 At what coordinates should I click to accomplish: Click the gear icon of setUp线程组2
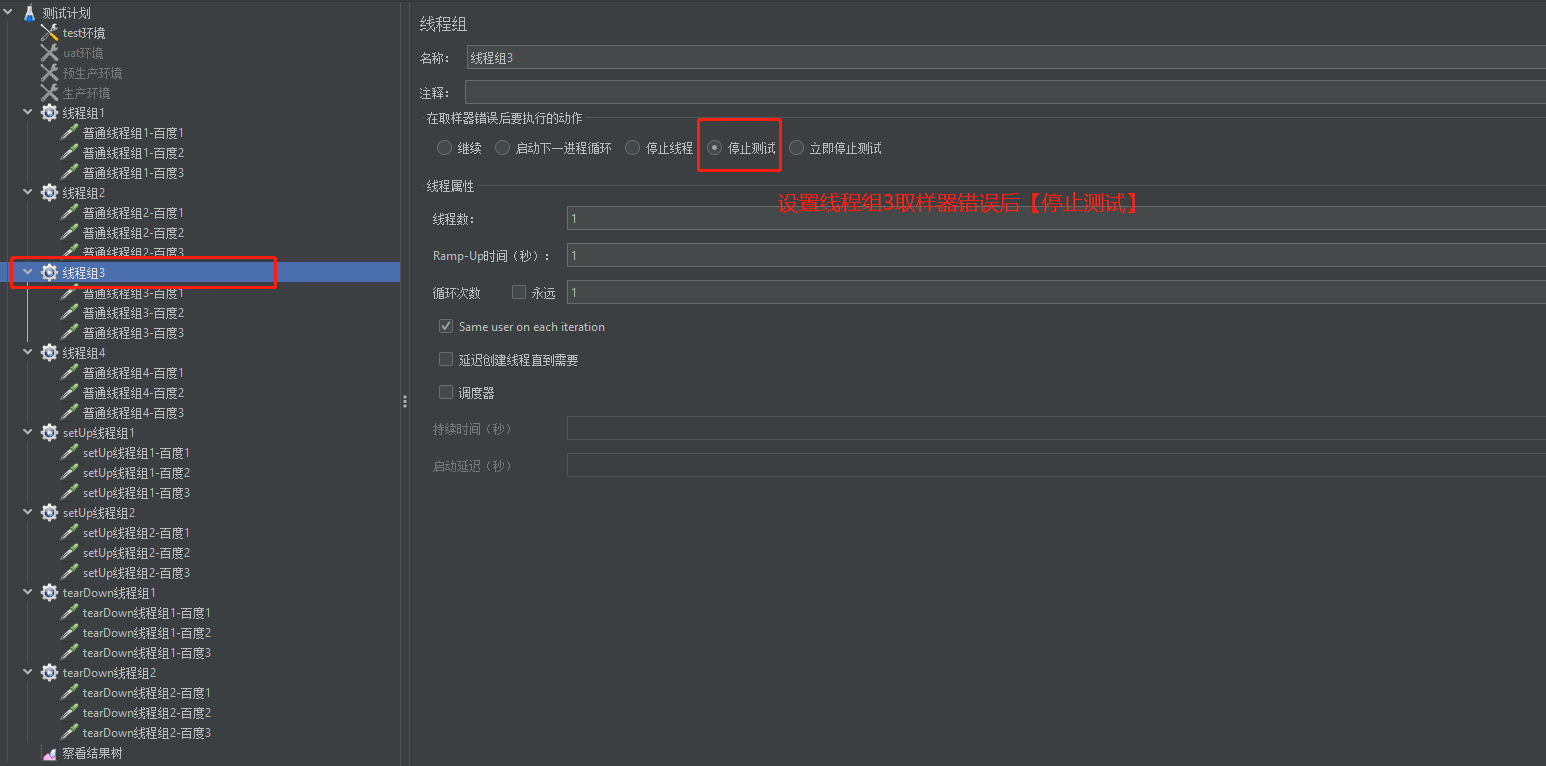pyautogui.click(x=49, y=513)
